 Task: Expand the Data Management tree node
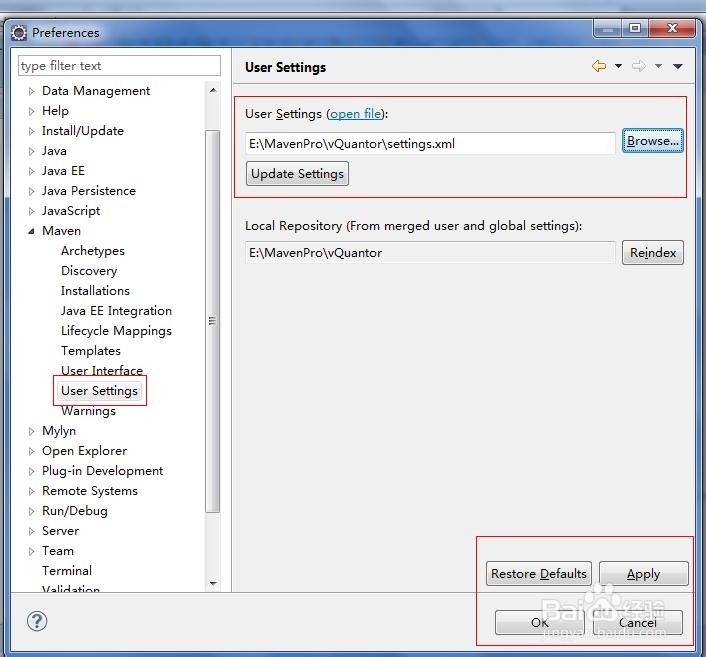point(31,91)
